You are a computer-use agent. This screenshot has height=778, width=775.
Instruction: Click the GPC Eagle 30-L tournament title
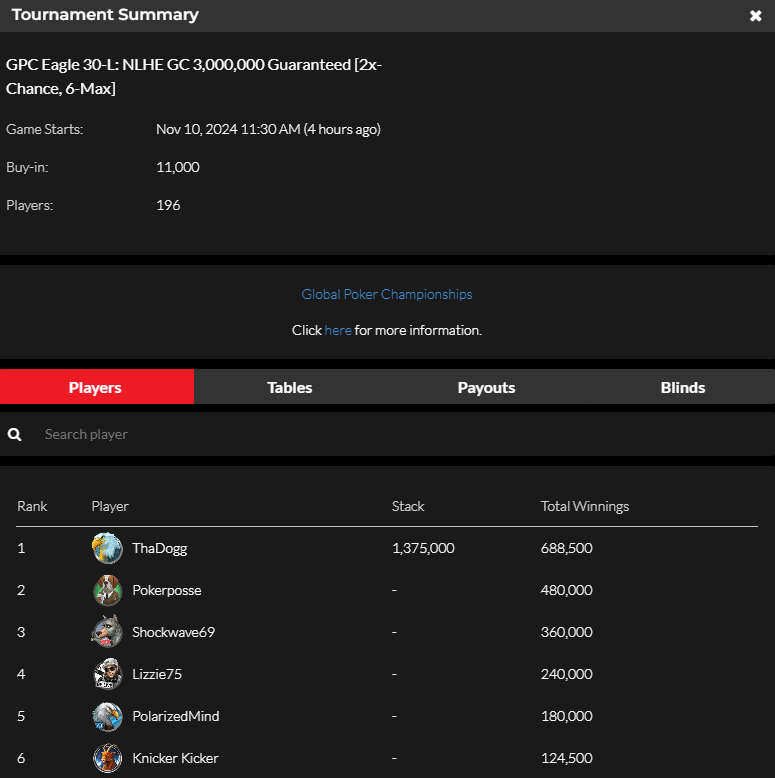(194, 77)
